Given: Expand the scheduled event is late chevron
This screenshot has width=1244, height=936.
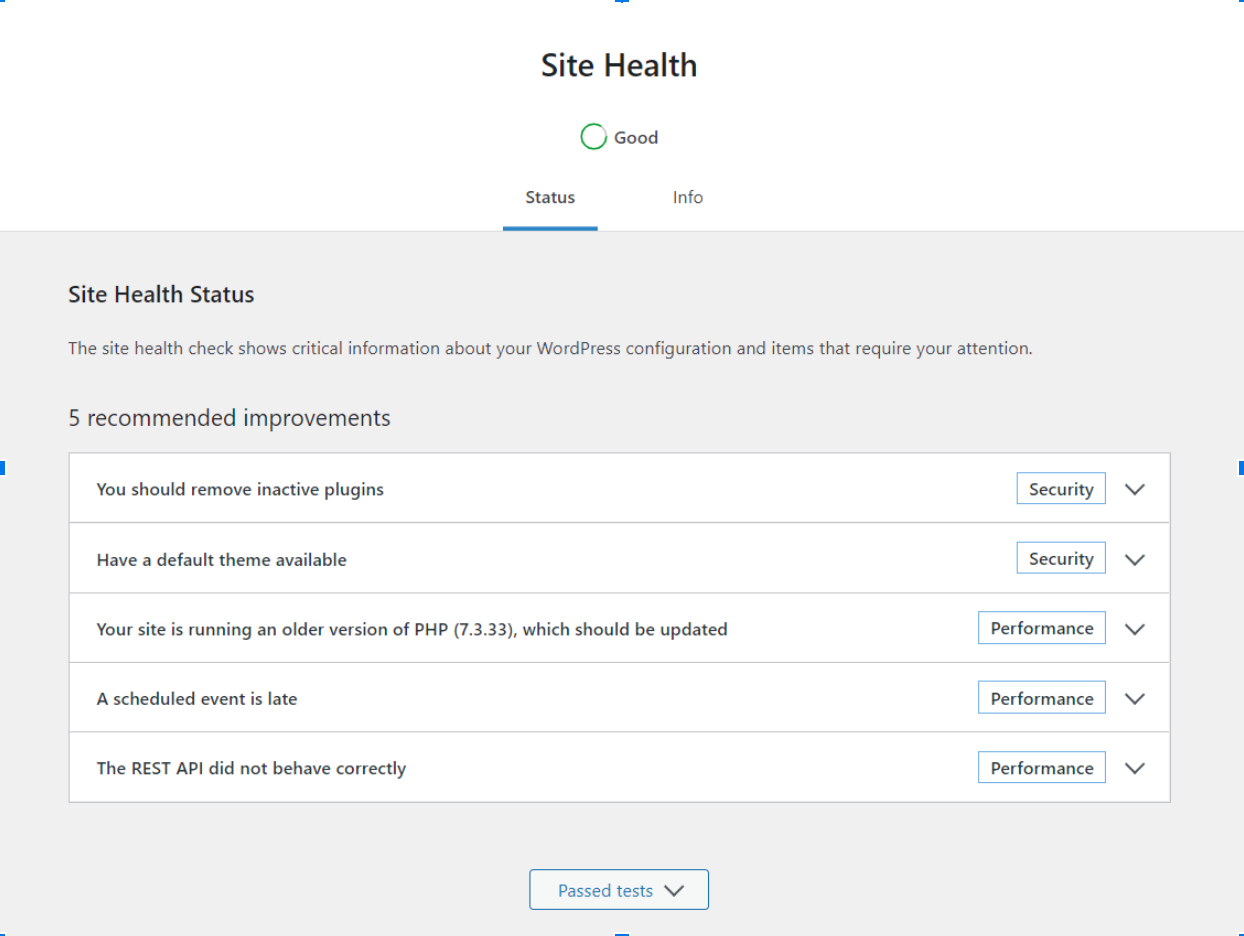Looking at the screenshot, I should pyautogui.click(x=1134, y=699).
